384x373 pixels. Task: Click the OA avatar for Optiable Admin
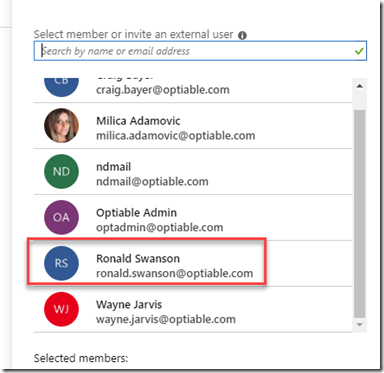pos(61,217)
